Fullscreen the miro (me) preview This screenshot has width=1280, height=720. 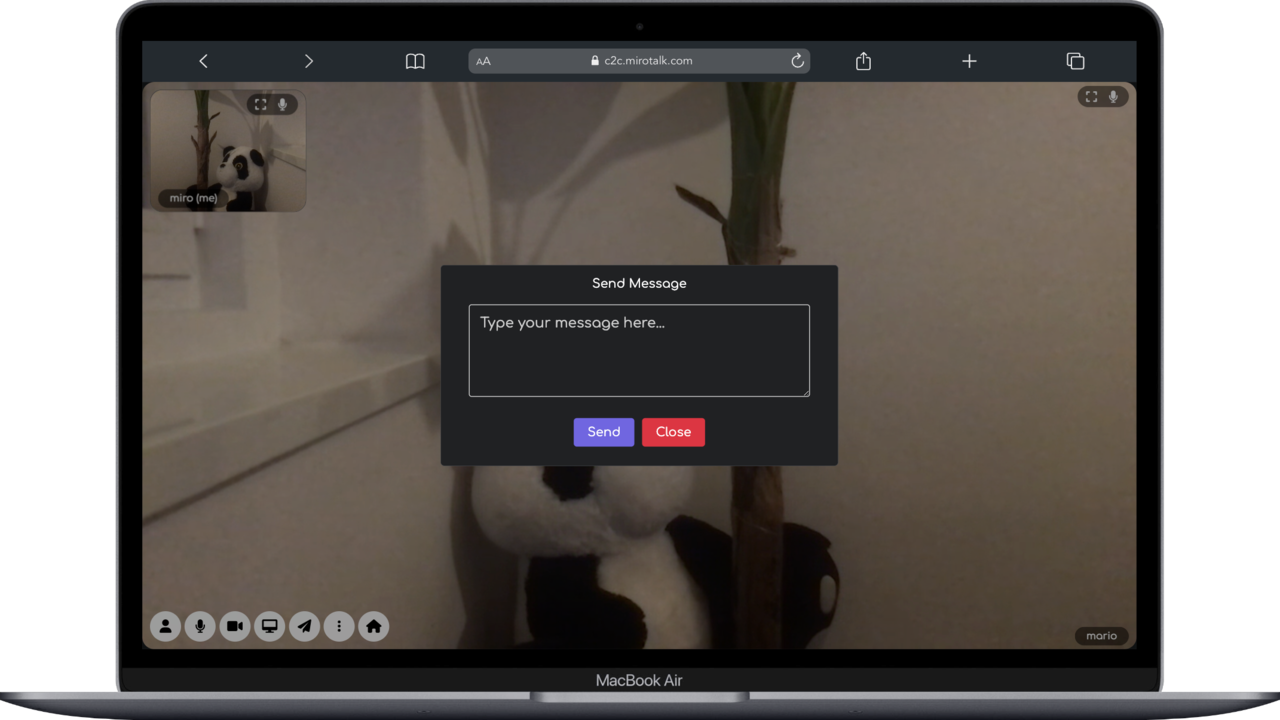click(x=260, y=104)
